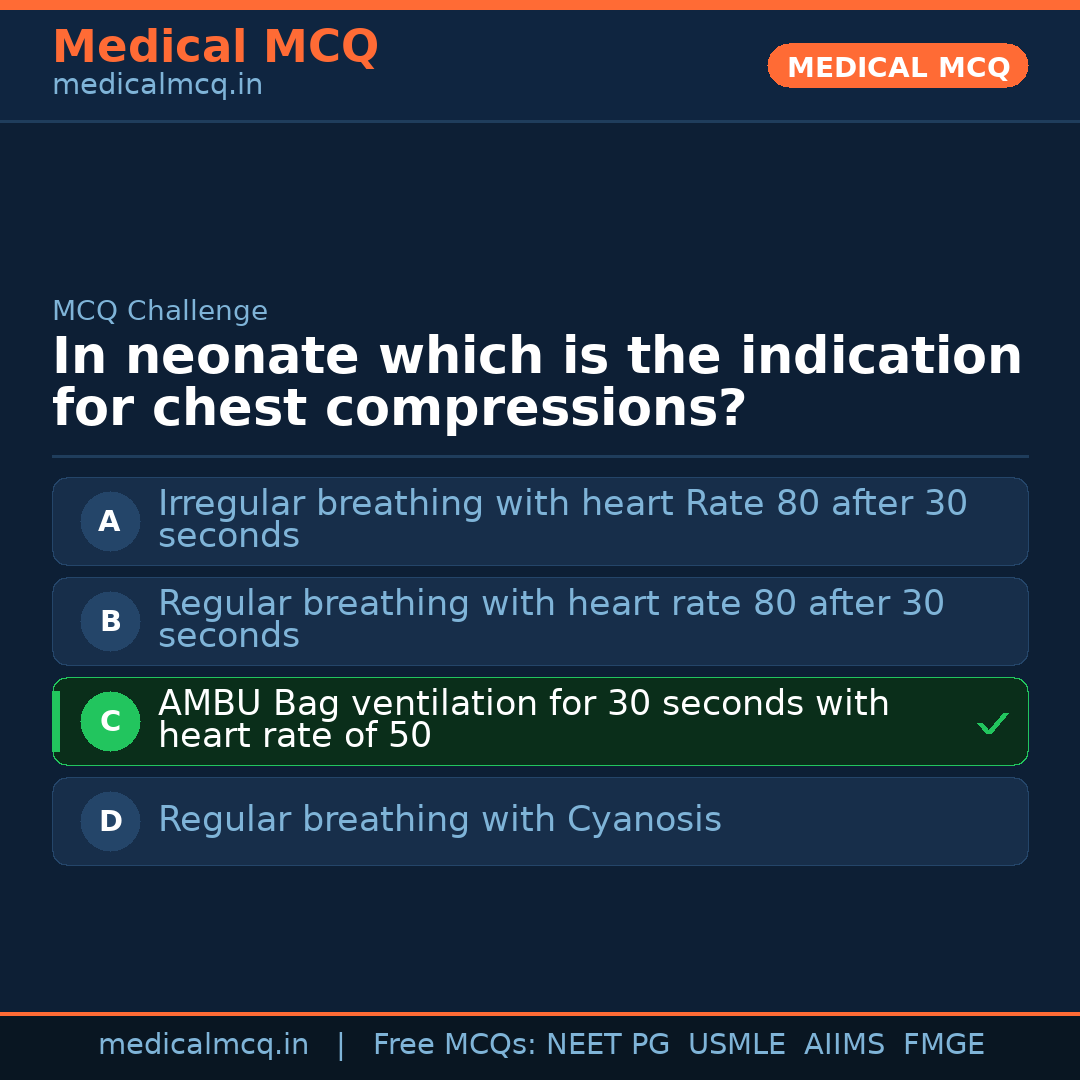1080x1080 pixels.
Task: Open medicalmcq.in link in the header
Action: click(157, 86)
